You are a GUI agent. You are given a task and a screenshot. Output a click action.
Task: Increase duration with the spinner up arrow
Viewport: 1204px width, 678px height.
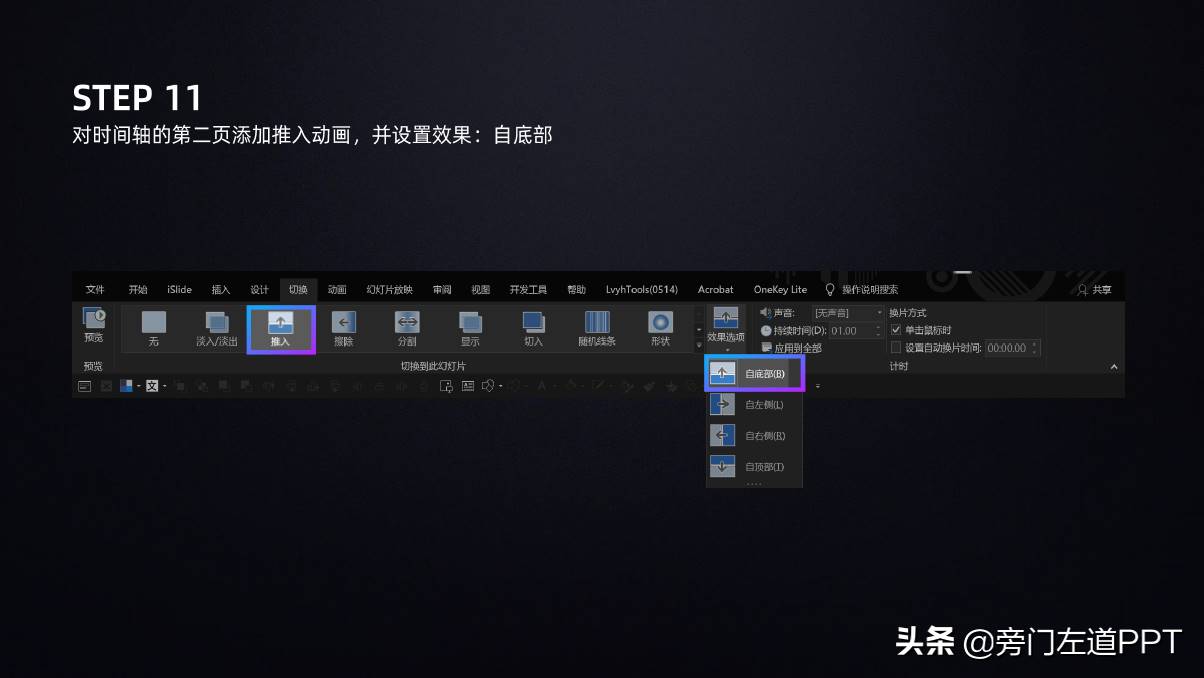[879, 327]
